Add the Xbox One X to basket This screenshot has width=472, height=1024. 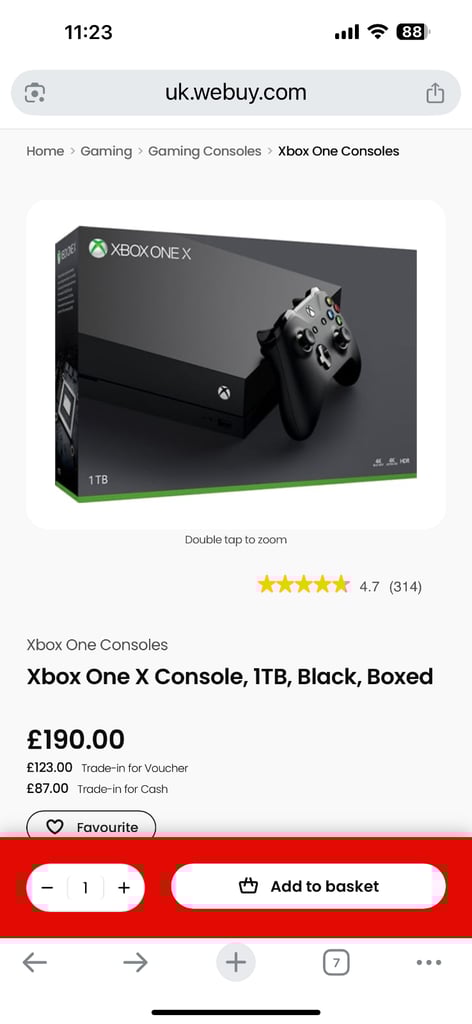coord(308,886)
